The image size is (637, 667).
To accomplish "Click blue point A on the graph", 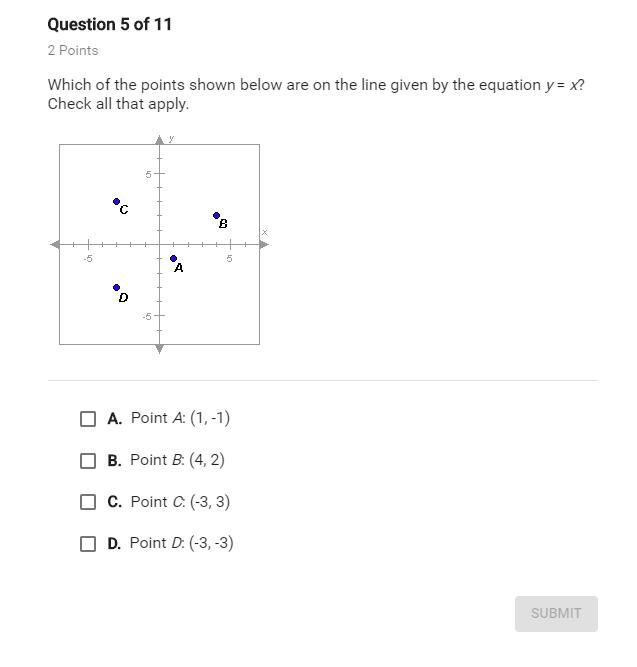I will 173,258.
